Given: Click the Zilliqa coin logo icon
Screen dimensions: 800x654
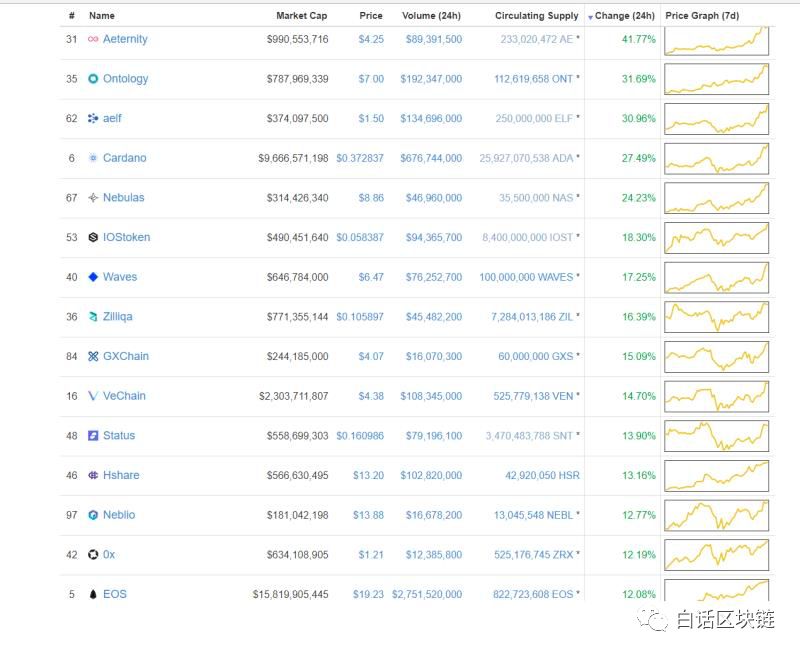Looking at the screenshot, I should point(93,317).
